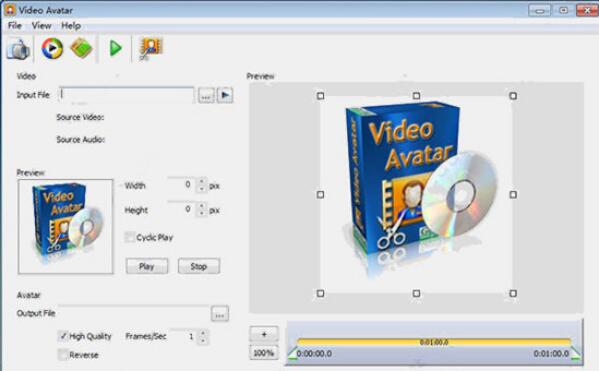Image resolution: width=599 pixels, height=371 pixels.
Task: Click the 0:00:00.0 start time label
Action: (x=314, y=354)
